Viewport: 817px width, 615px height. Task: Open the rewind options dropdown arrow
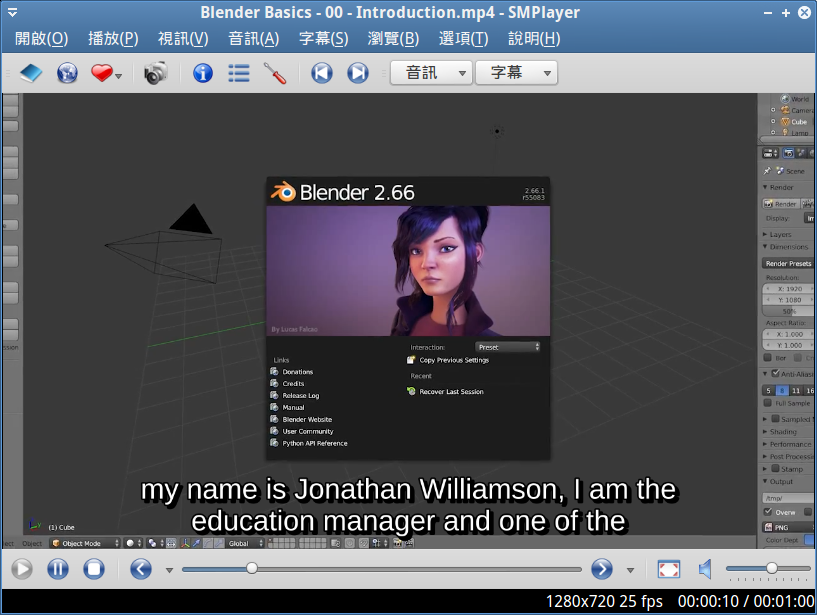(169, 571)
